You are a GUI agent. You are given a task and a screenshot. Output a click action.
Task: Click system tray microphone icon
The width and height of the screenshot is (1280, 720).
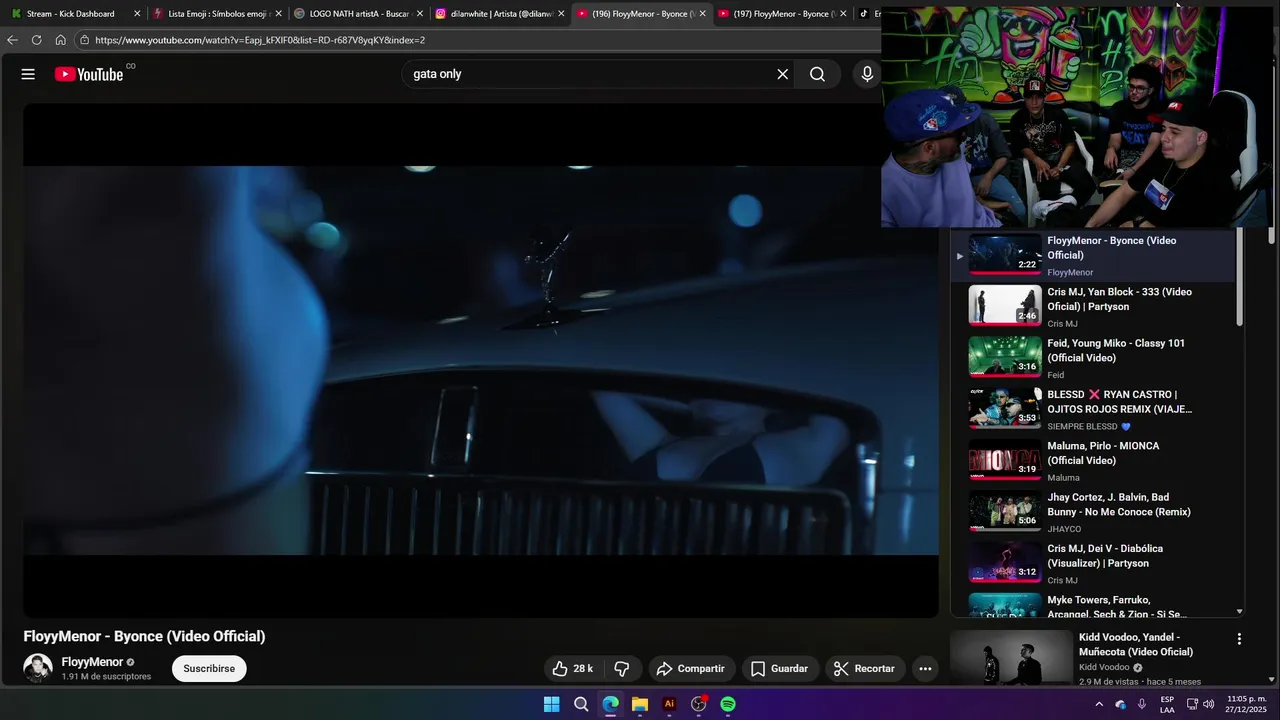click(1142, 704)
